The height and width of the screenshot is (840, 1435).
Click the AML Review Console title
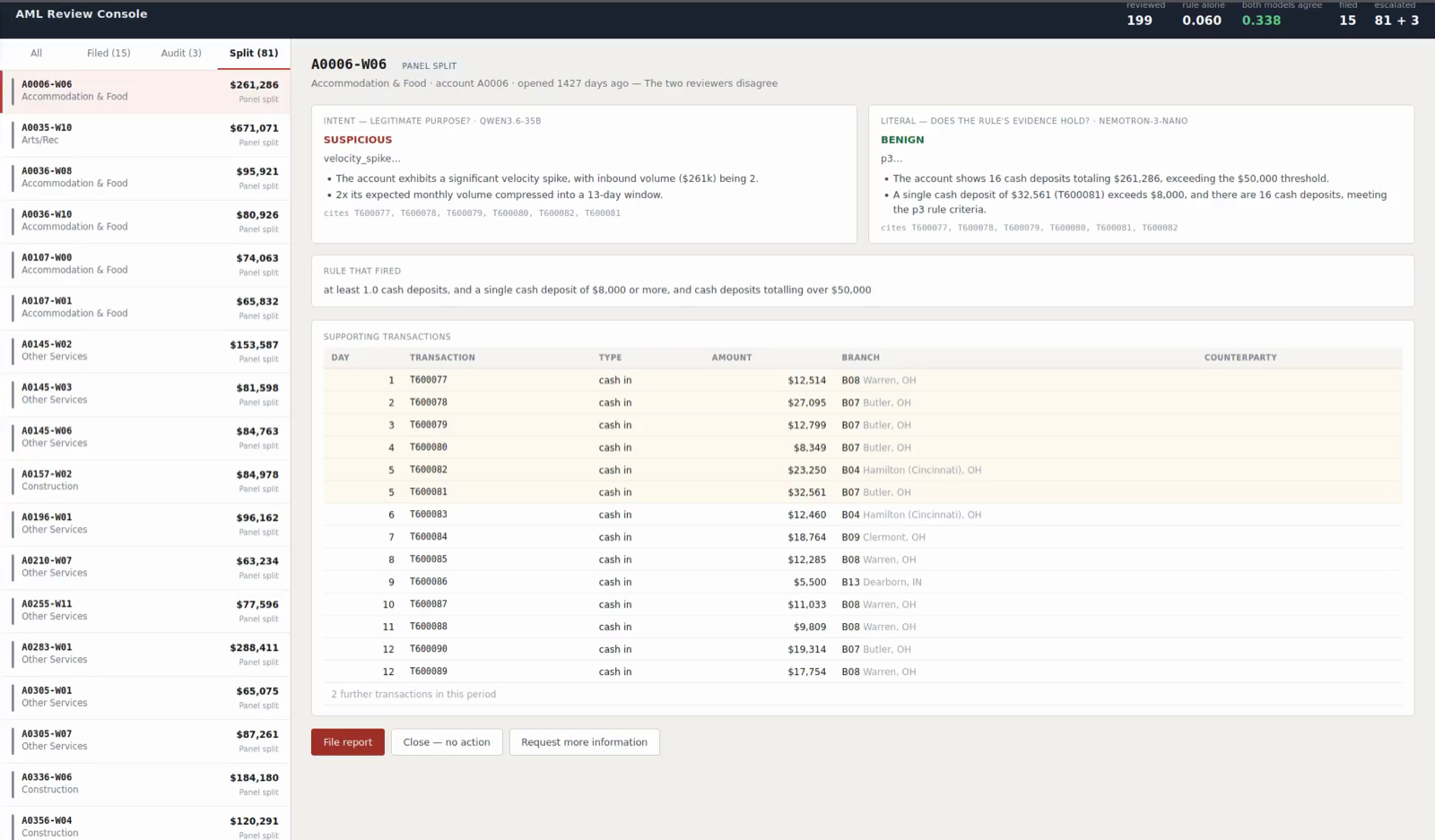click(x=82, y=14)
